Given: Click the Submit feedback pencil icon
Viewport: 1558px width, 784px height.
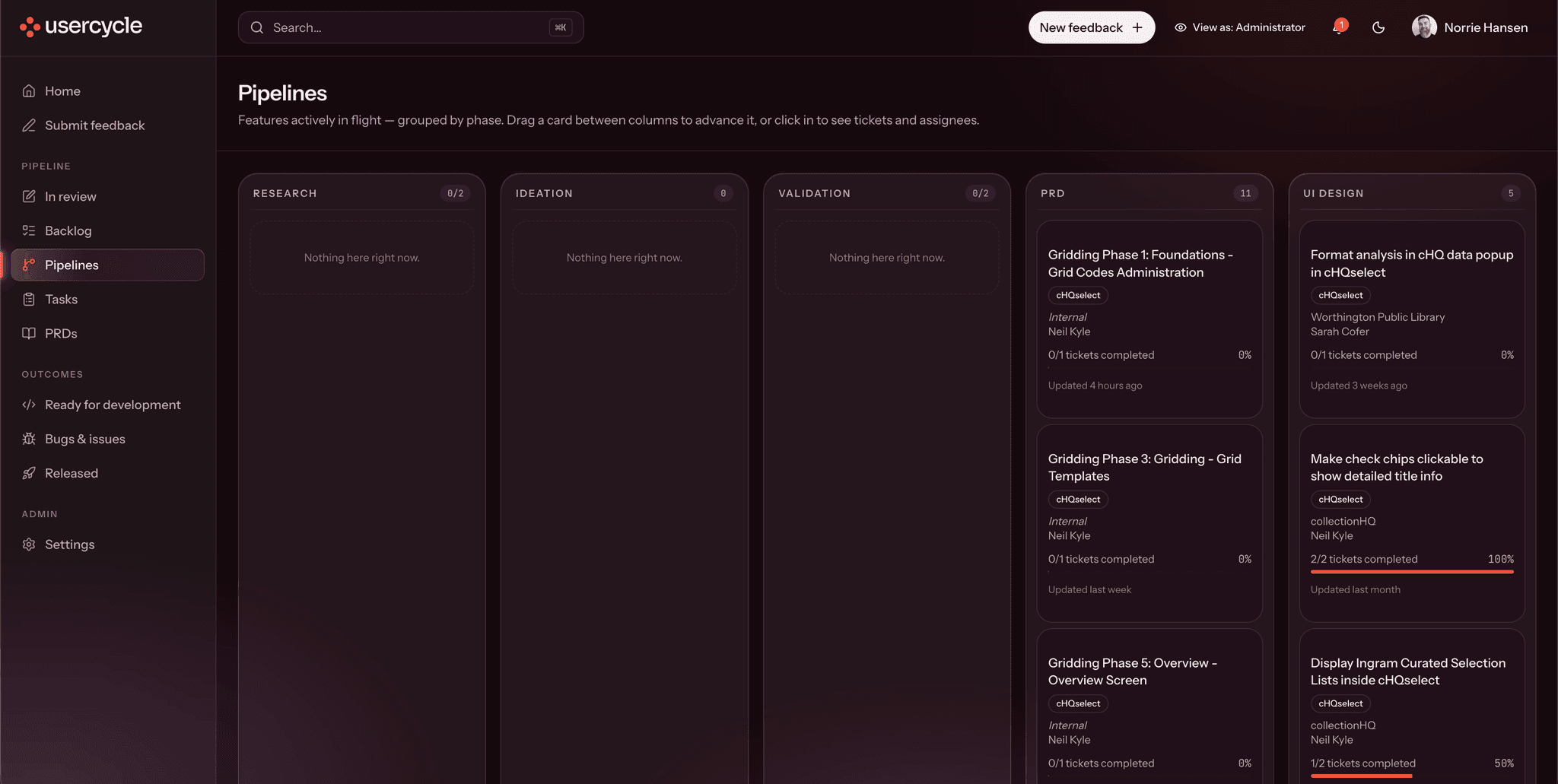Looking at the screenshot, I should [29, 125].
